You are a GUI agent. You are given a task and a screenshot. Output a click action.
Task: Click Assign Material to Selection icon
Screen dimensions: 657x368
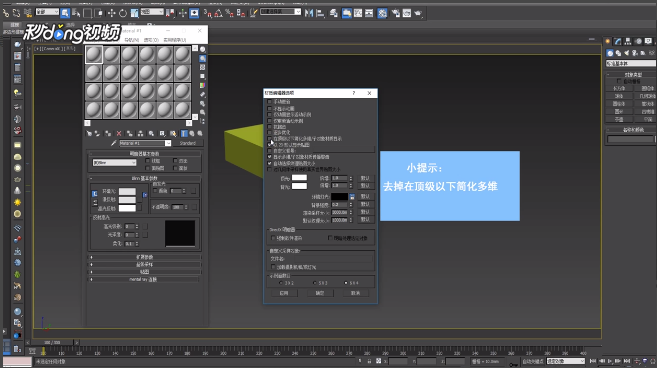tap(108, 133)
